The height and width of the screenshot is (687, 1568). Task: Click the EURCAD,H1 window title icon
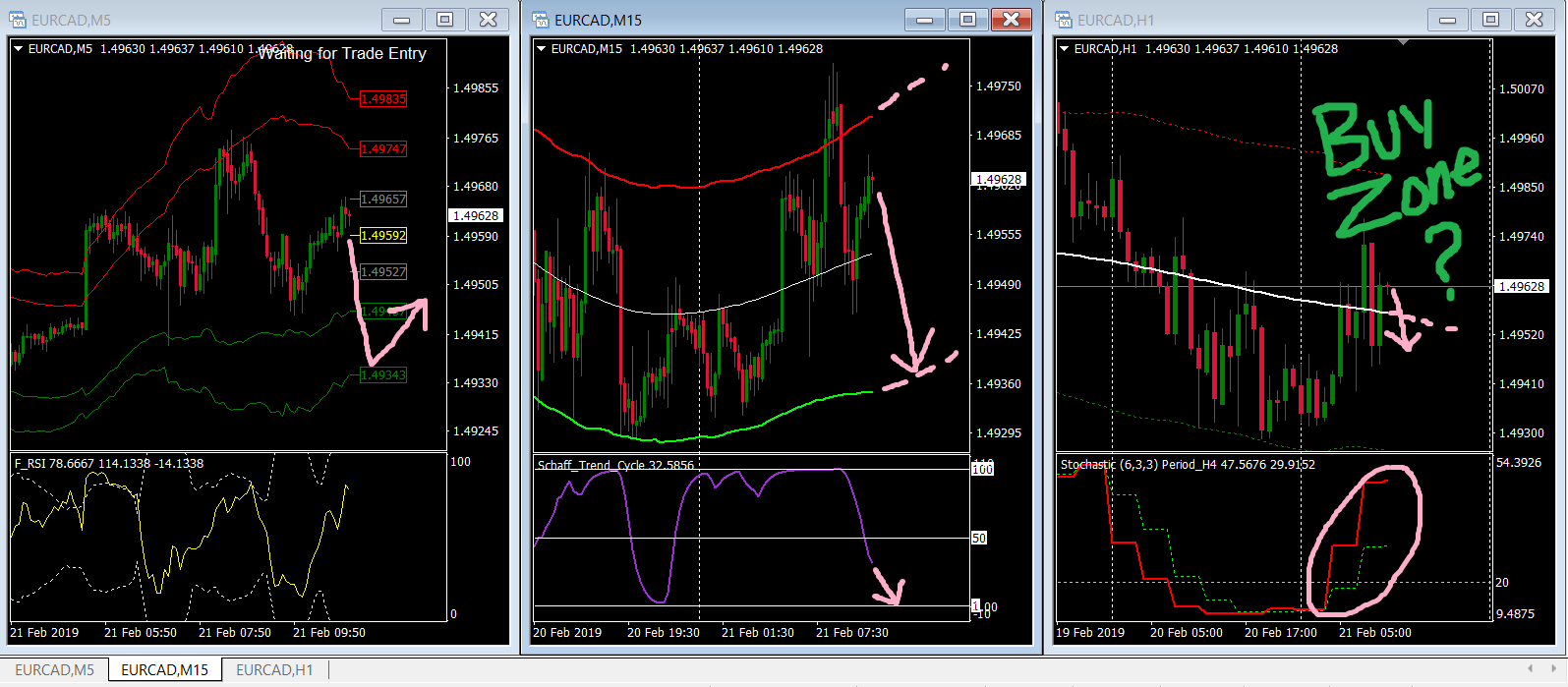pos(1063,20)
